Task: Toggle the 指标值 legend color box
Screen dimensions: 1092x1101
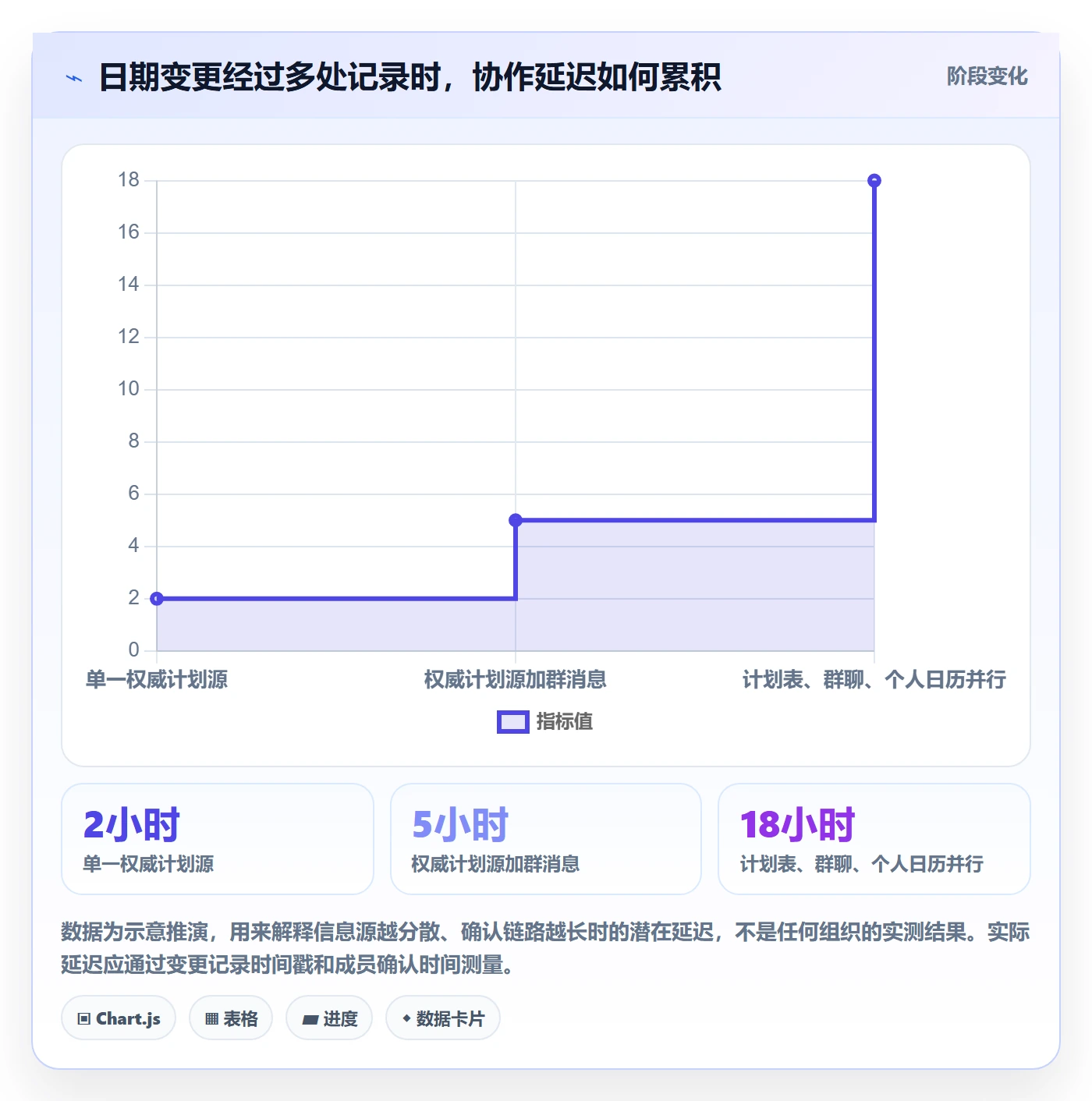Action: pyautogui.click(x=513, y=722)
